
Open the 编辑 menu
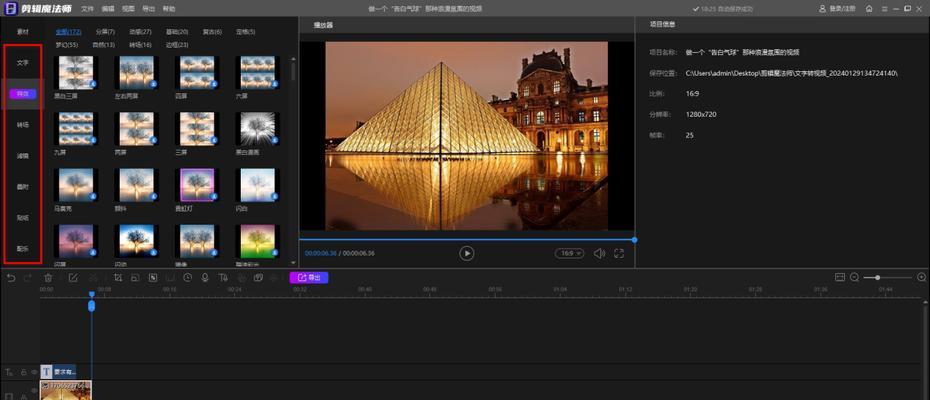[x=107, y=9]
